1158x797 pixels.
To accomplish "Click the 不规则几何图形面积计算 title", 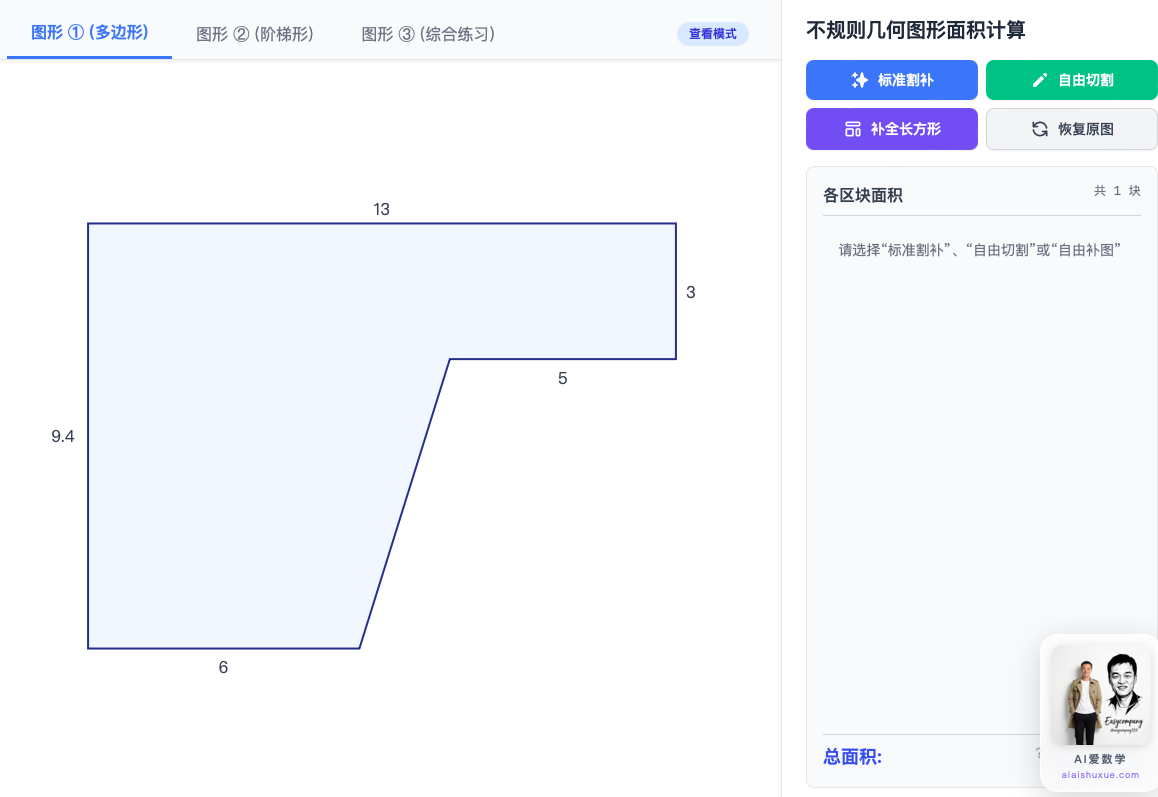I will pyautogui.click(x=915, y=30).
